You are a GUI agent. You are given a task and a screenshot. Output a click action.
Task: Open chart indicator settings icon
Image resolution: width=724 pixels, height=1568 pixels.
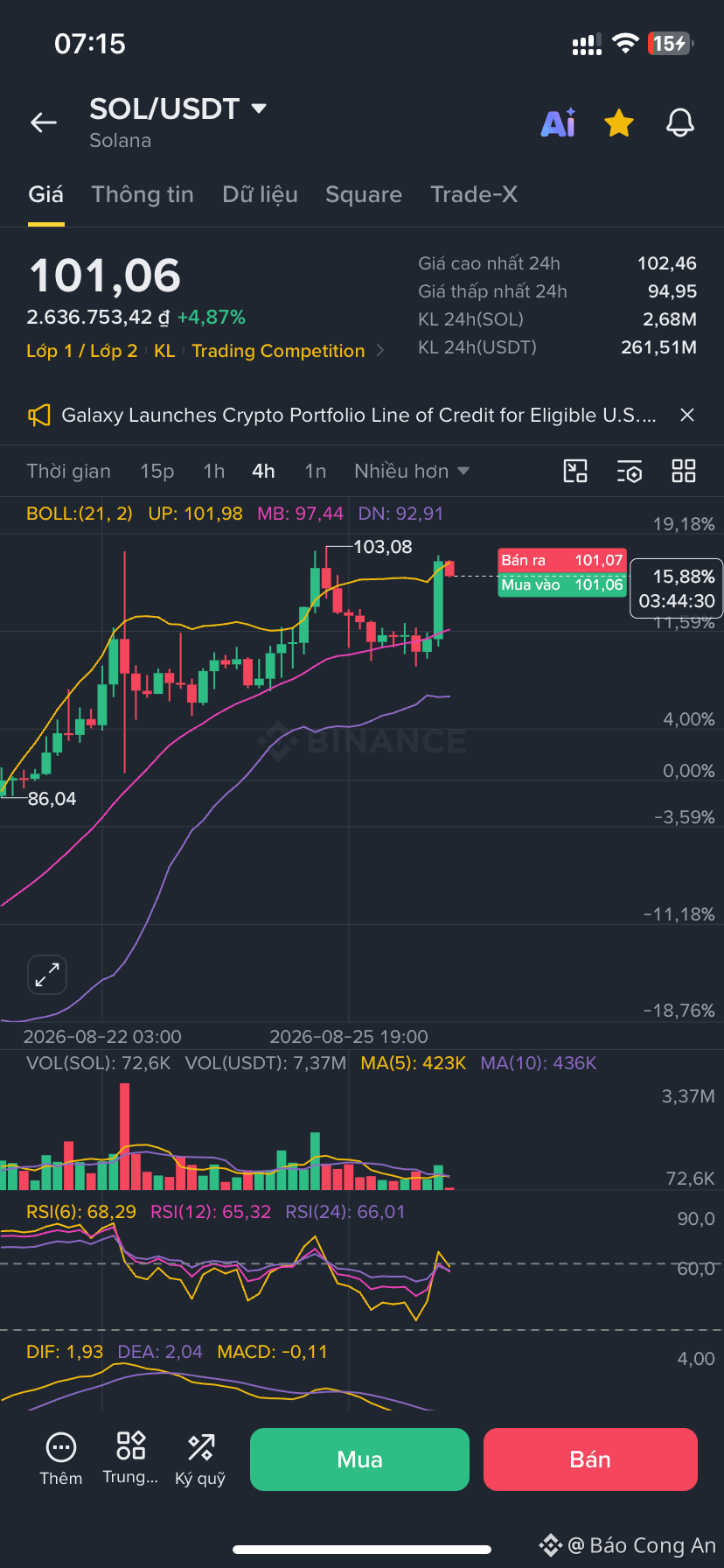click(x=630, y=472)
